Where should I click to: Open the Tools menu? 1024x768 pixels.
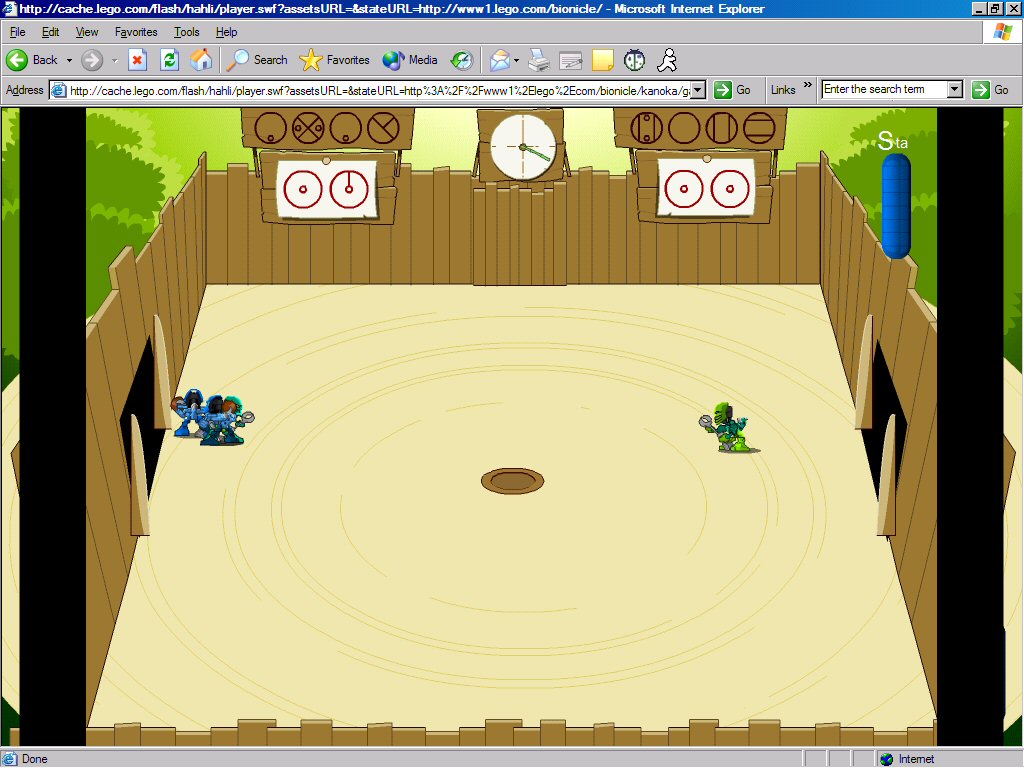pyautogui.click(x=187, y=32)
